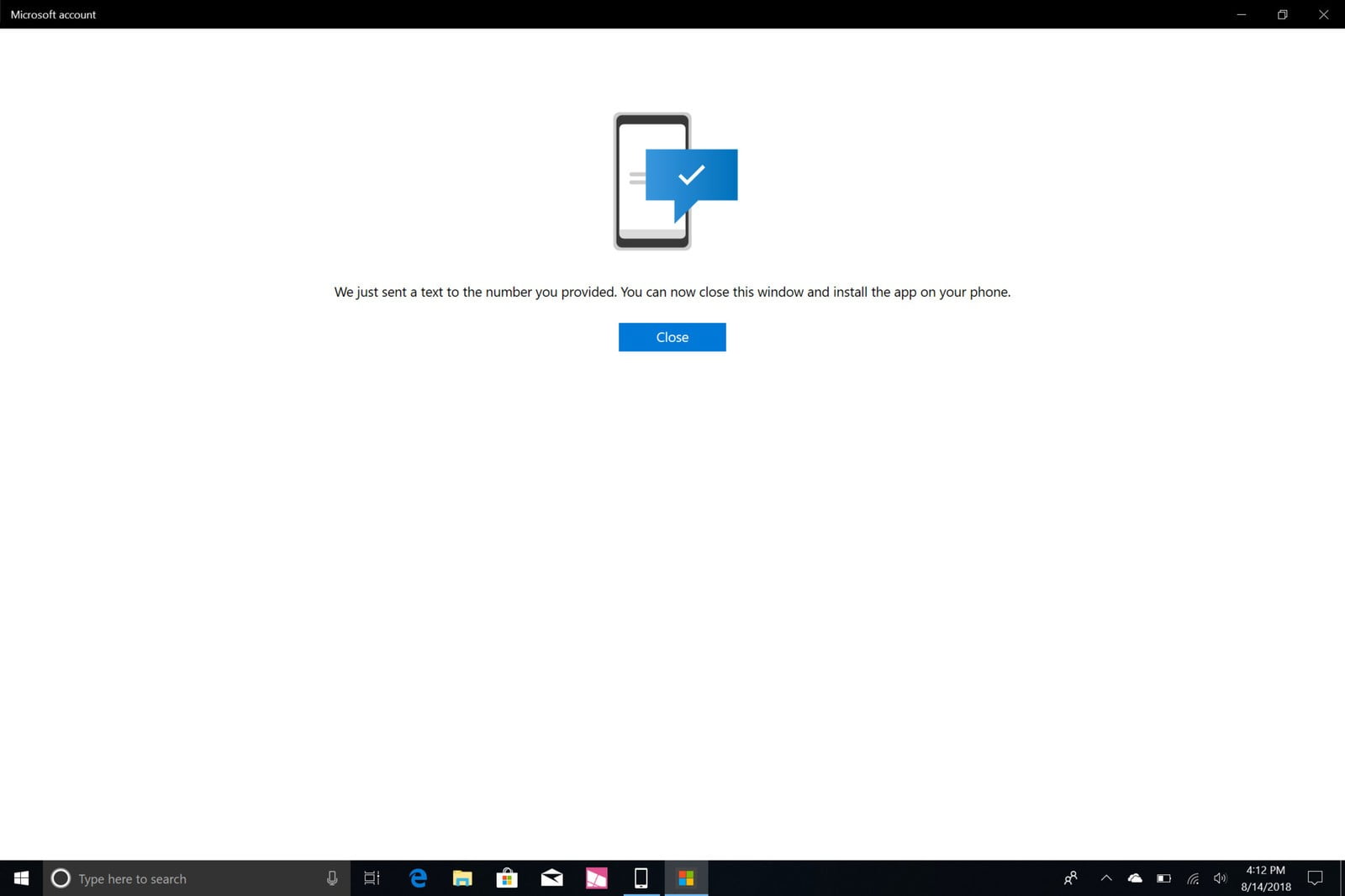
Task: Open the Wi-Fi network flyout
Action: click(1192, 878)
